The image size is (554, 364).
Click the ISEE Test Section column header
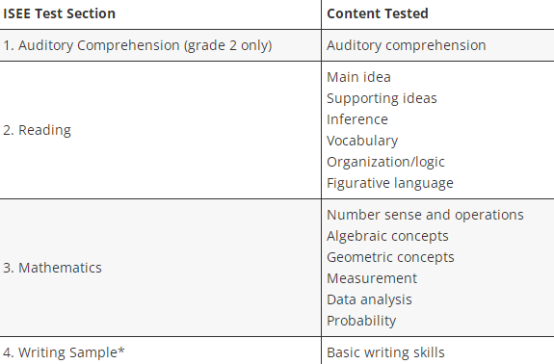tap(59, 13)
